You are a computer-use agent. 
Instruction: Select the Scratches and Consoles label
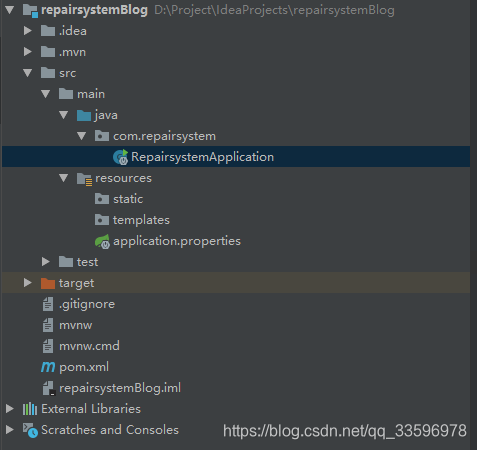click(x=110, y=430)
